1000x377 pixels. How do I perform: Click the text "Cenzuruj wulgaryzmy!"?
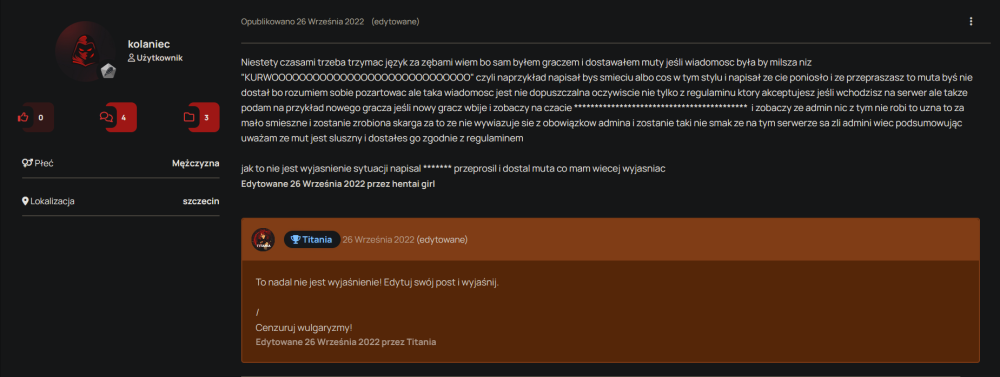point(304,328)
